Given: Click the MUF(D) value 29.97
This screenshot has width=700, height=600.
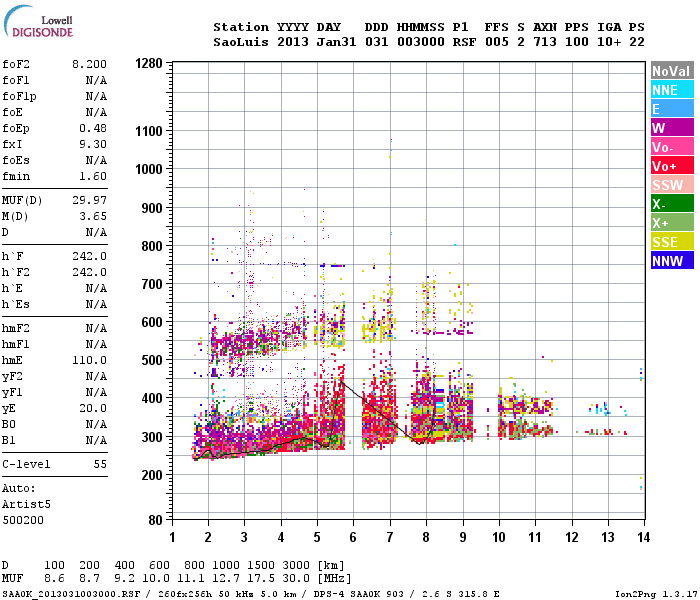Looking at the screenshot, I should pyautogui.click(x=89, y=200).
